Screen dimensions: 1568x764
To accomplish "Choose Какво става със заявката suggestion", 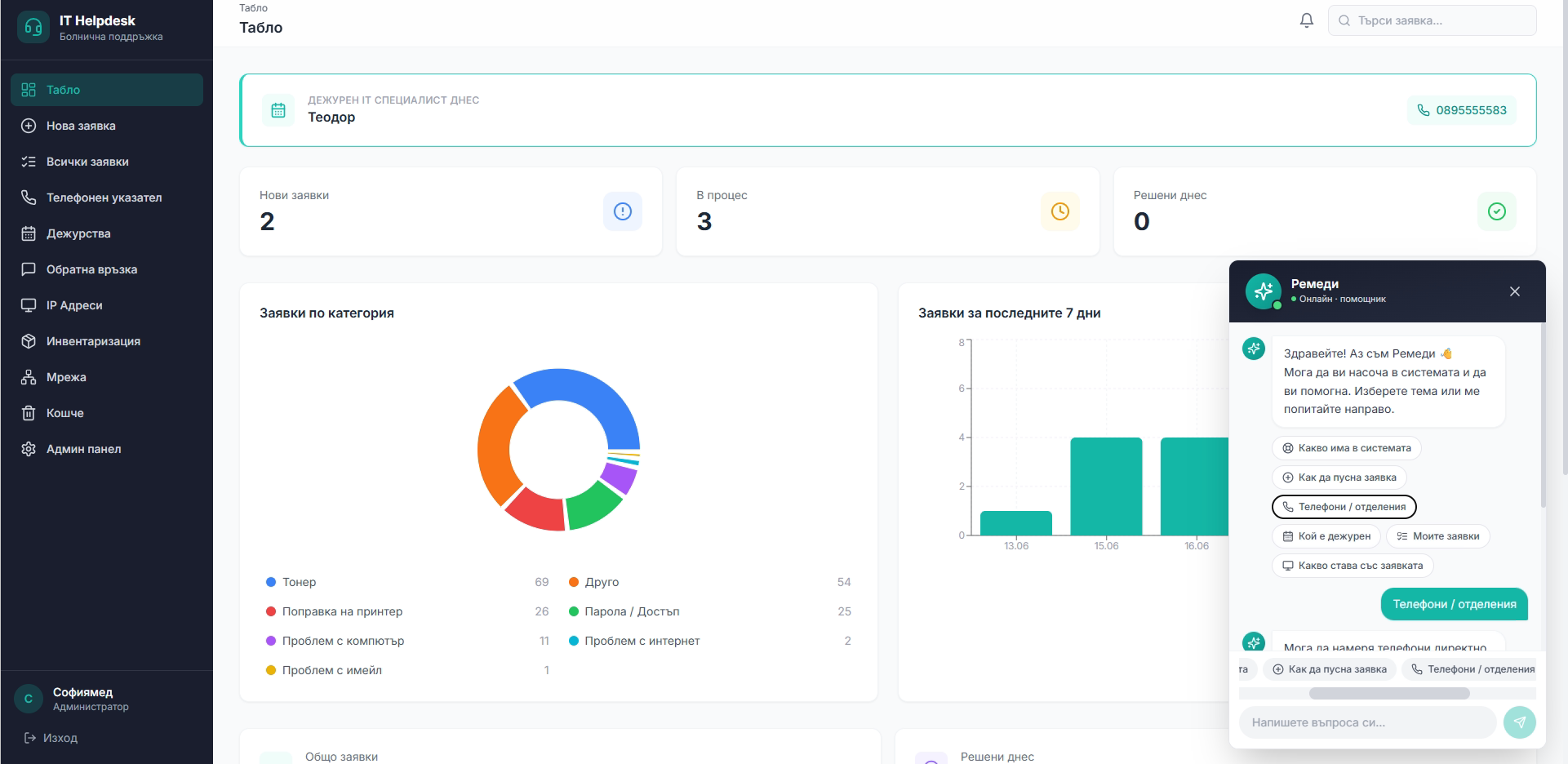I will (x=1353, y=566).
